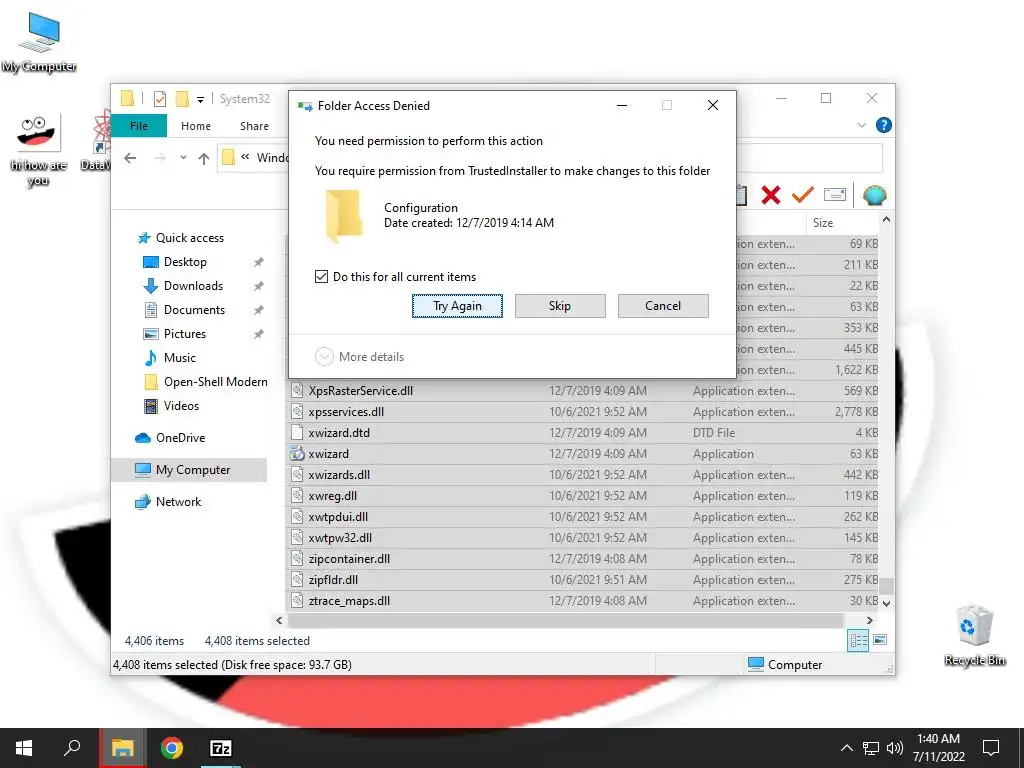Go back with the left arrow
The image size is (1024, 768).
click(x=131, y=158)
